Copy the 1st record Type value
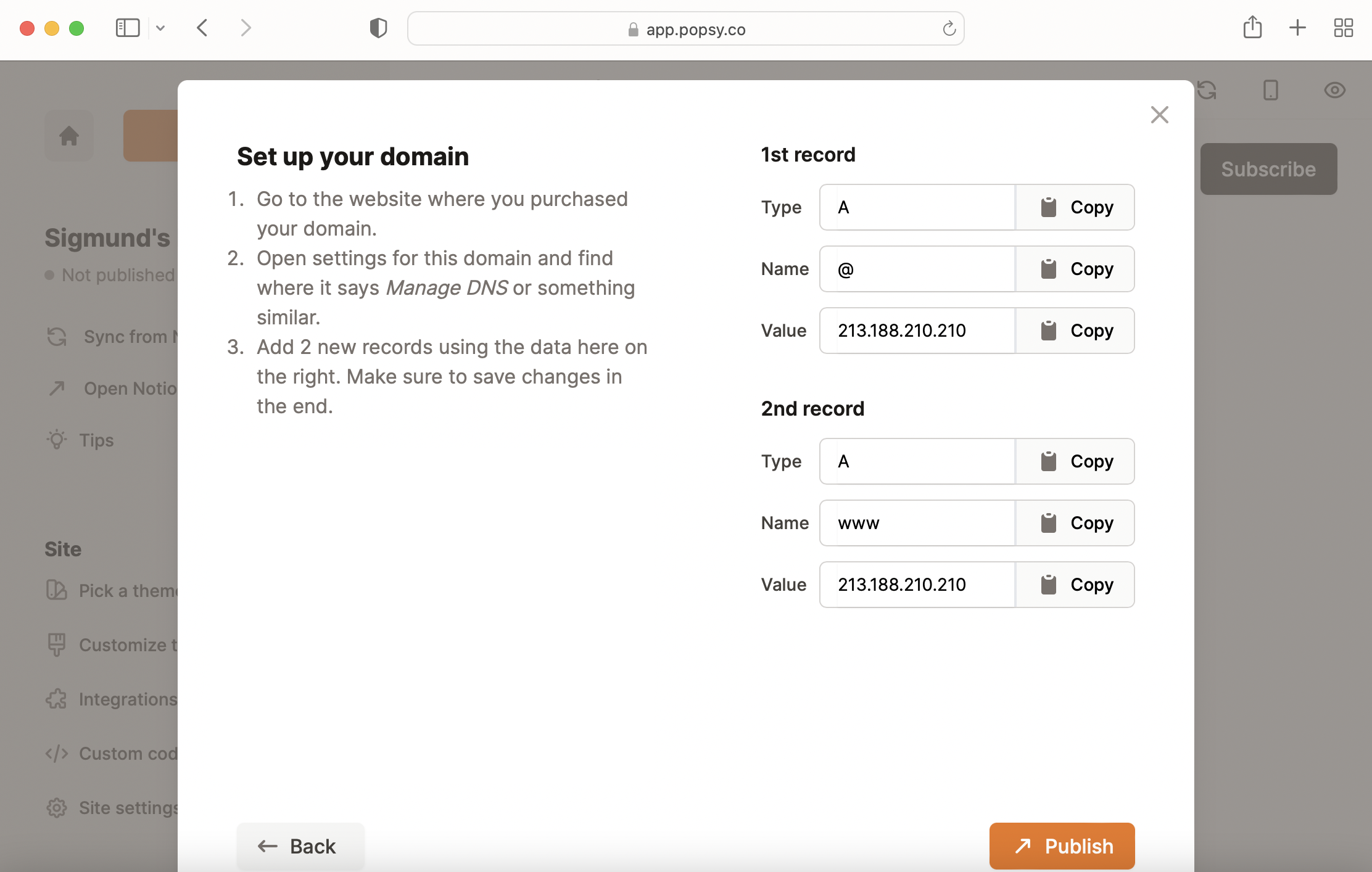 click(1075, 207)
